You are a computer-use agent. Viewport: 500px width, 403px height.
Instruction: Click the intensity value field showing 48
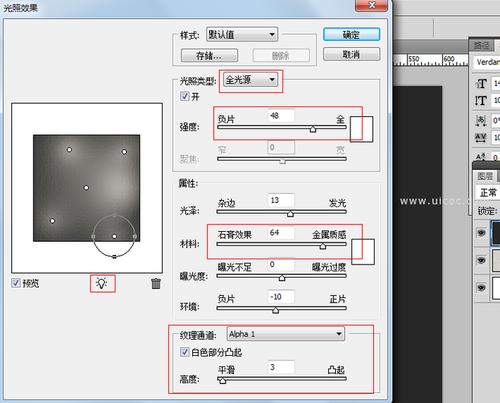281,116
